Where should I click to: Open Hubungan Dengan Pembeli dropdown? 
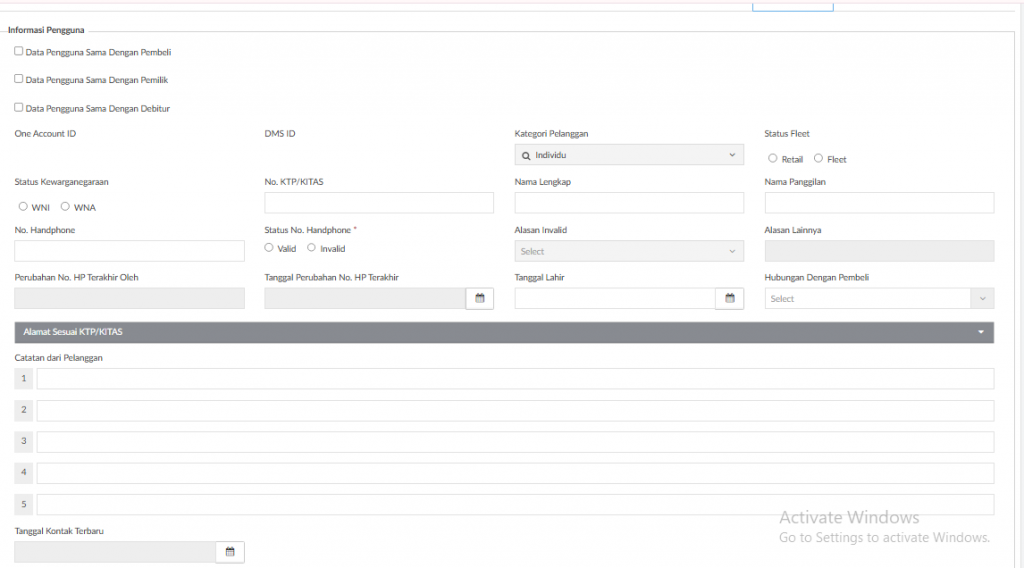[x=879, y=299]
